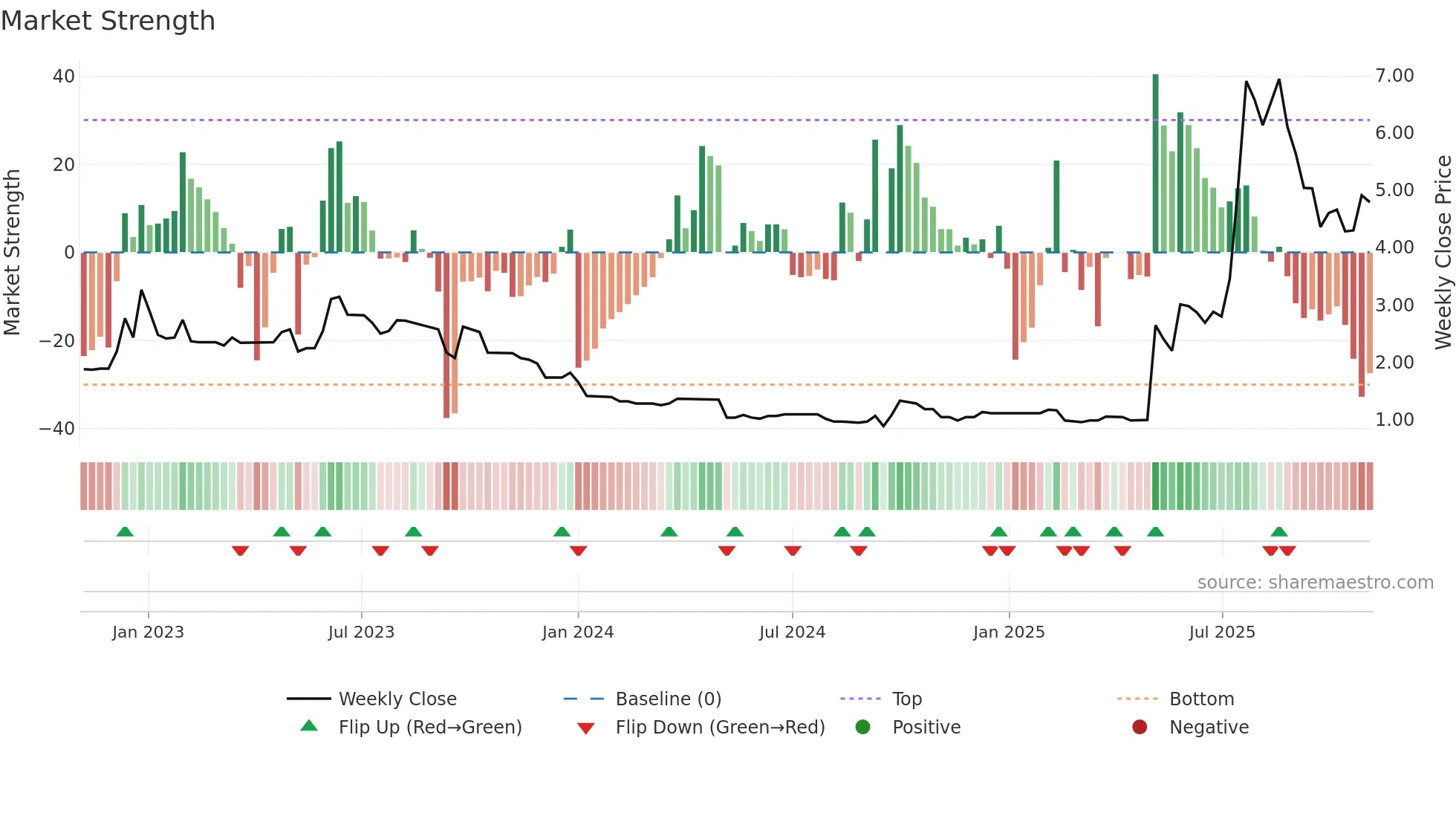This screenshot has height=819, width=1456.
Task: Click the green Flip Up triangle legend icon
Action: [309, 726]
